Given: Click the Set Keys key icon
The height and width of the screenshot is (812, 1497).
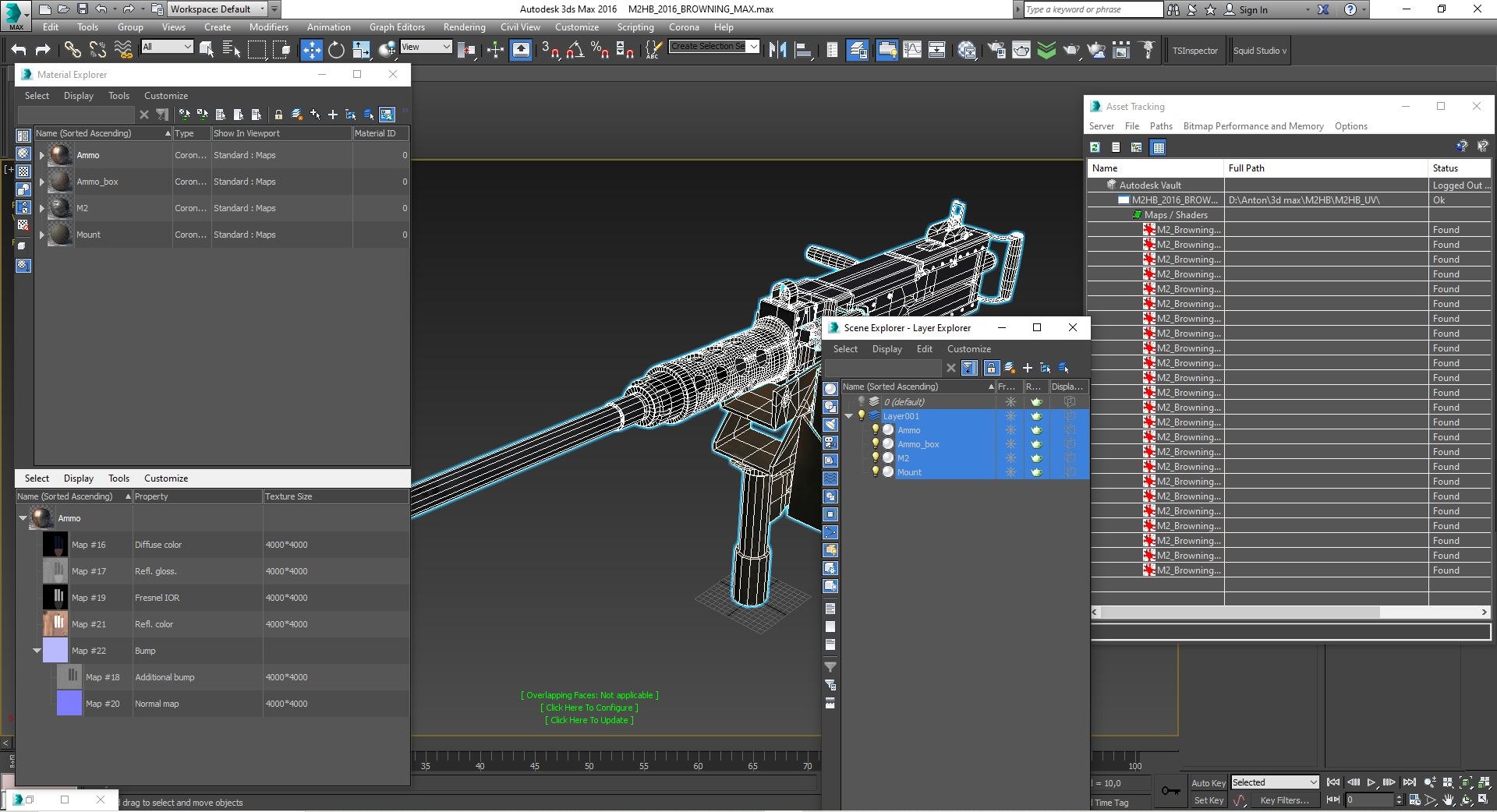Looking at the screenshot, I should click(x=1170, y=791).
